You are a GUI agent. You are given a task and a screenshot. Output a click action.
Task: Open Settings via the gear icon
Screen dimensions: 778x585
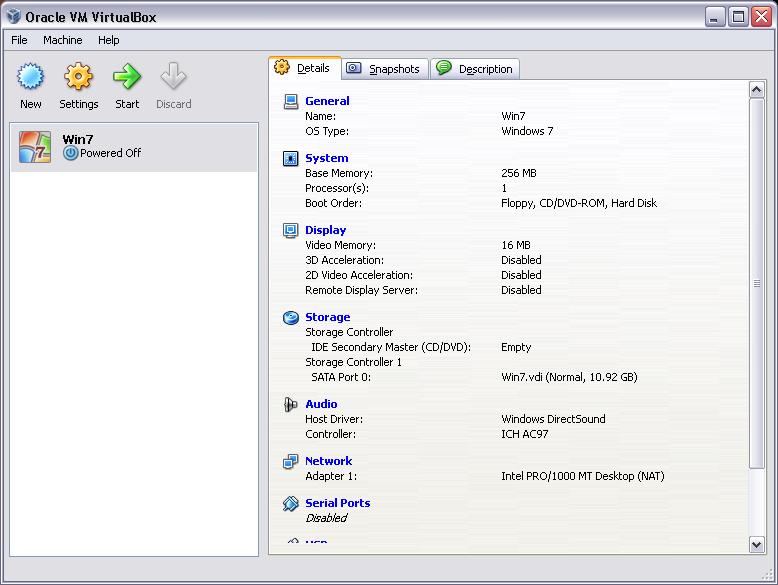(x=78, y=76)
